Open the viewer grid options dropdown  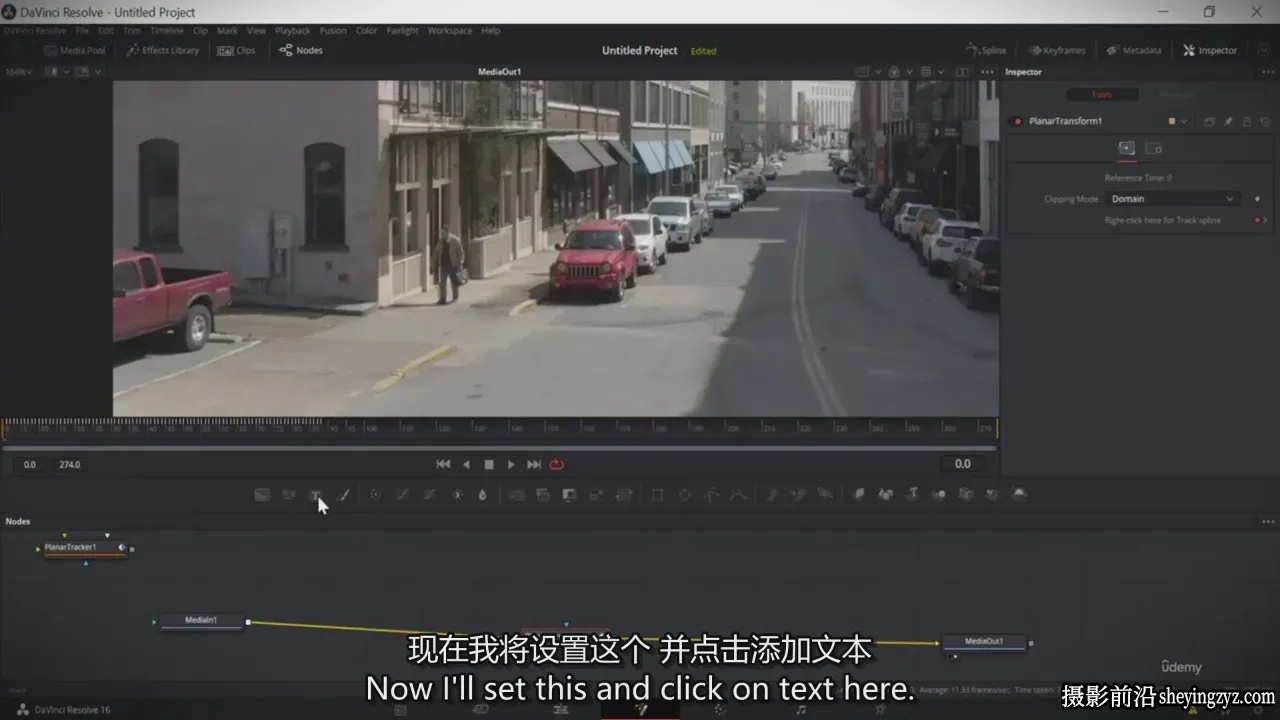coord(941,72)
